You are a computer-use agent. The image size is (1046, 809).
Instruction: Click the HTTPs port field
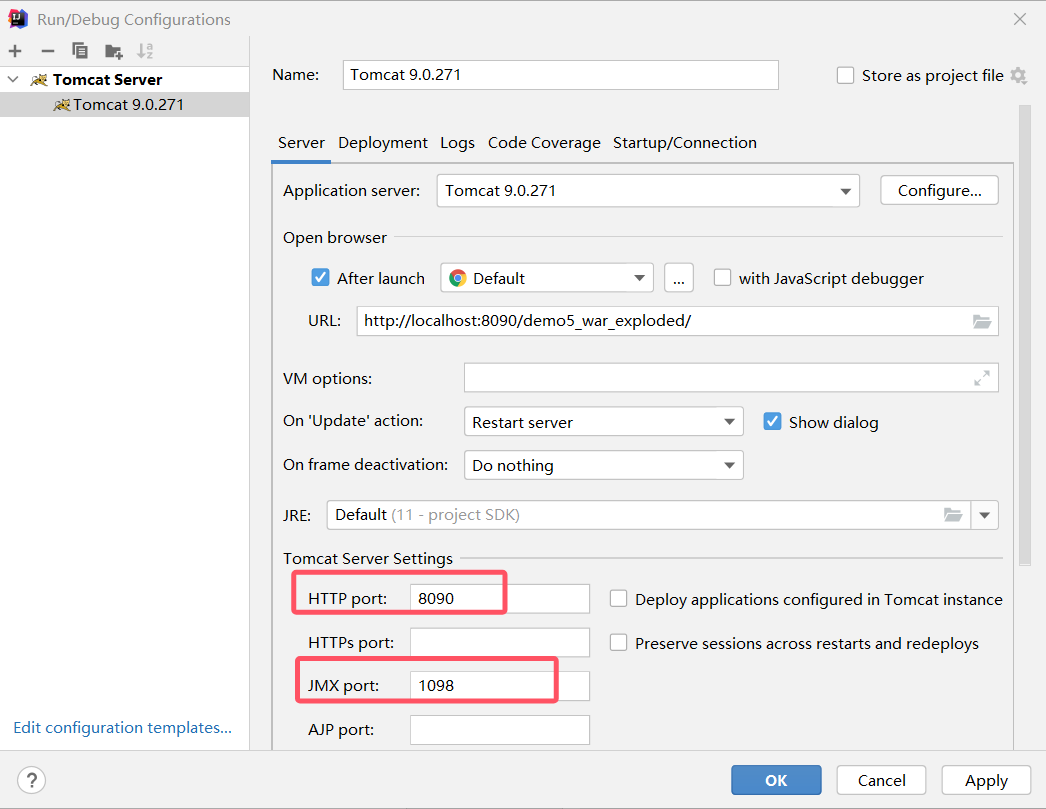pyautogui.click(x=500, y=642)
